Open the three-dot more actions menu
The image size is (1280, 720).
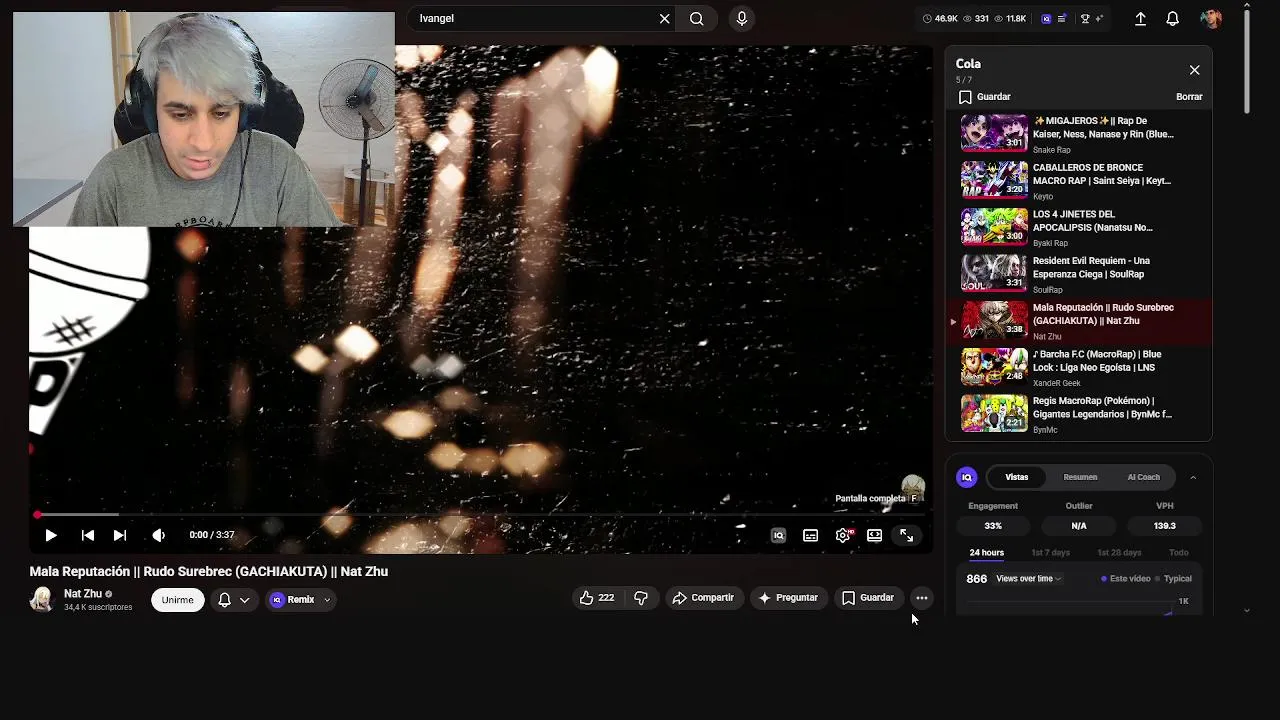pos(922,598)
